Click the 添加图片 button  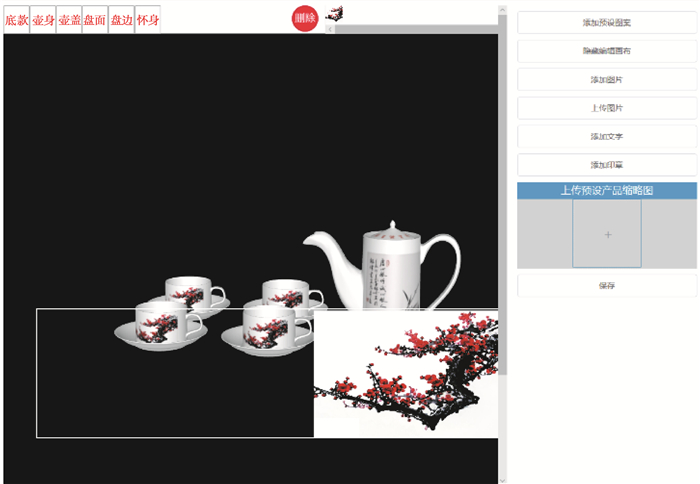[607, 79]
